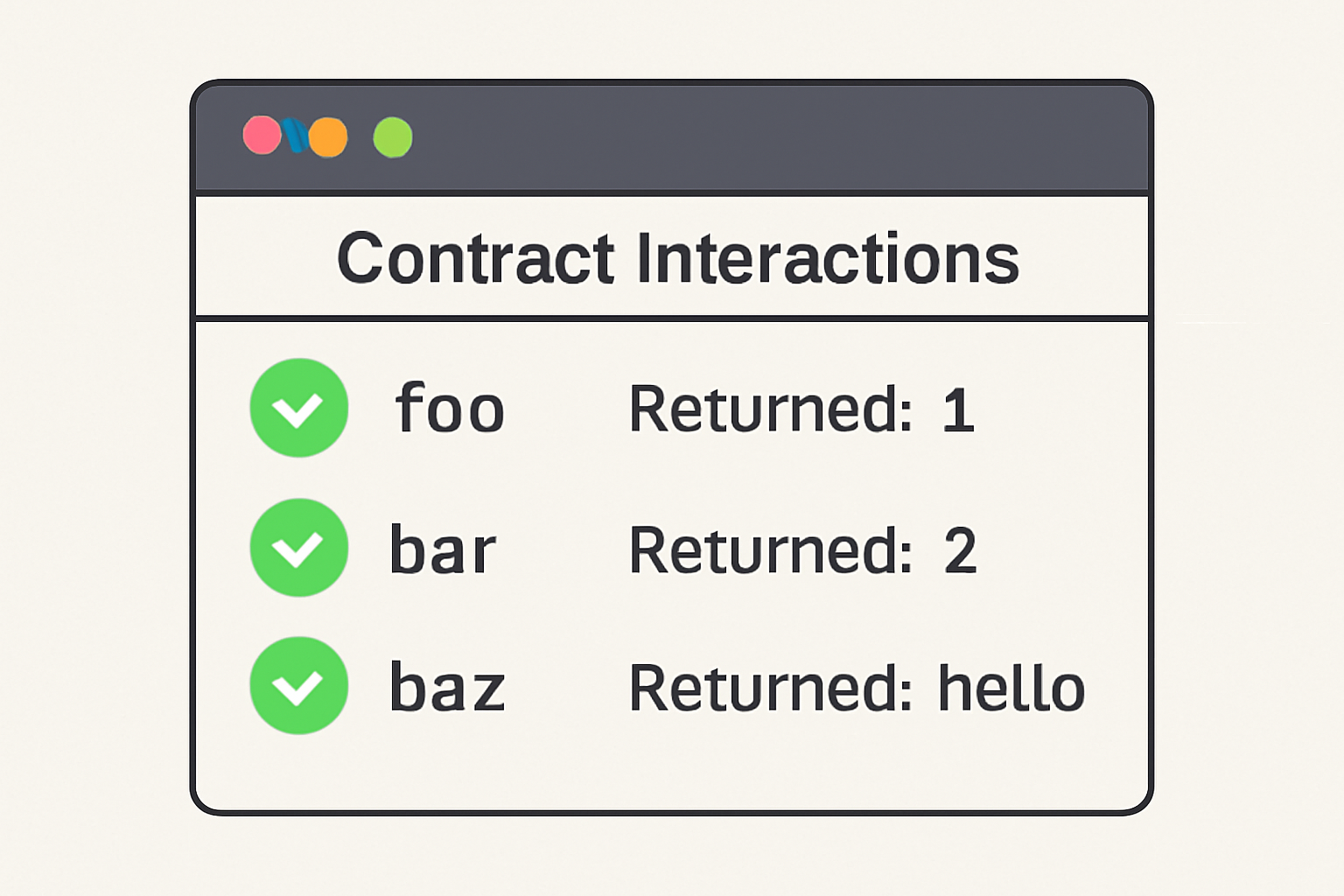Click the red window dot
The height and width of the screenshot is (896, 1344).
point(262,136)
